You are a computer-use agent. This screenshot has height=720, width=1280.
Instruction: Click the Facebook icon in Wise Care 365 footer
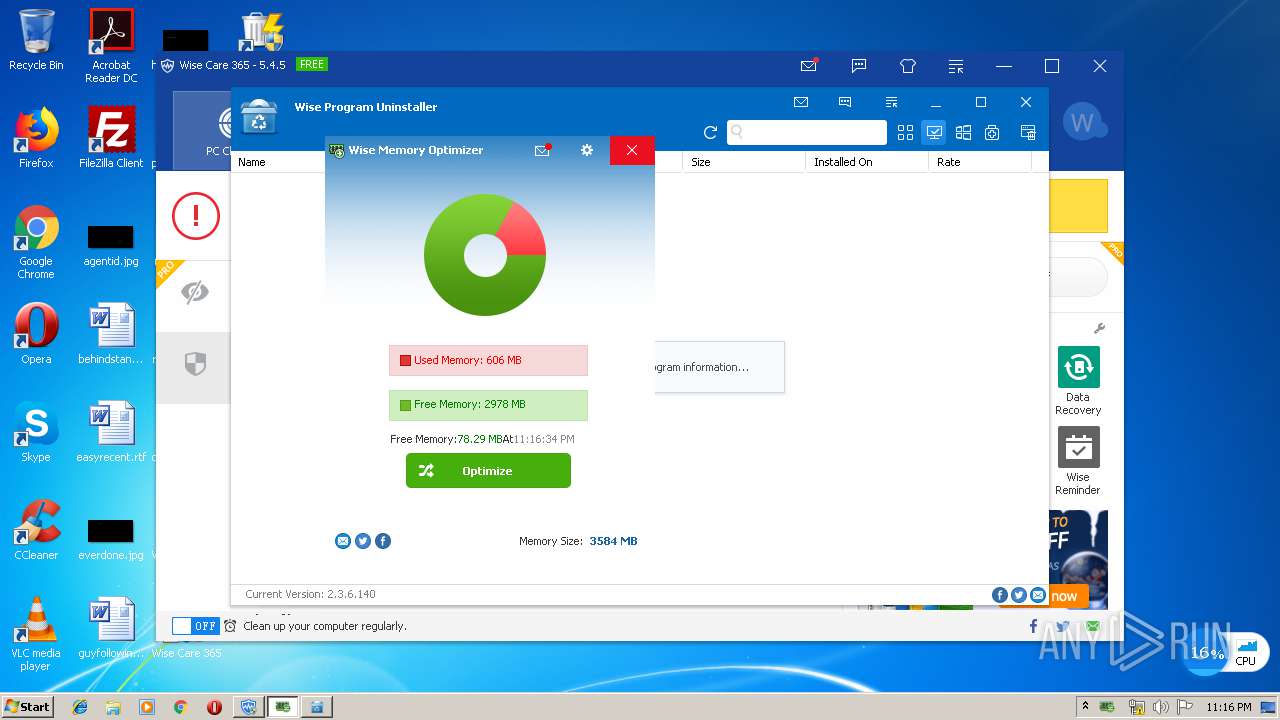(x=1033, y=626)
